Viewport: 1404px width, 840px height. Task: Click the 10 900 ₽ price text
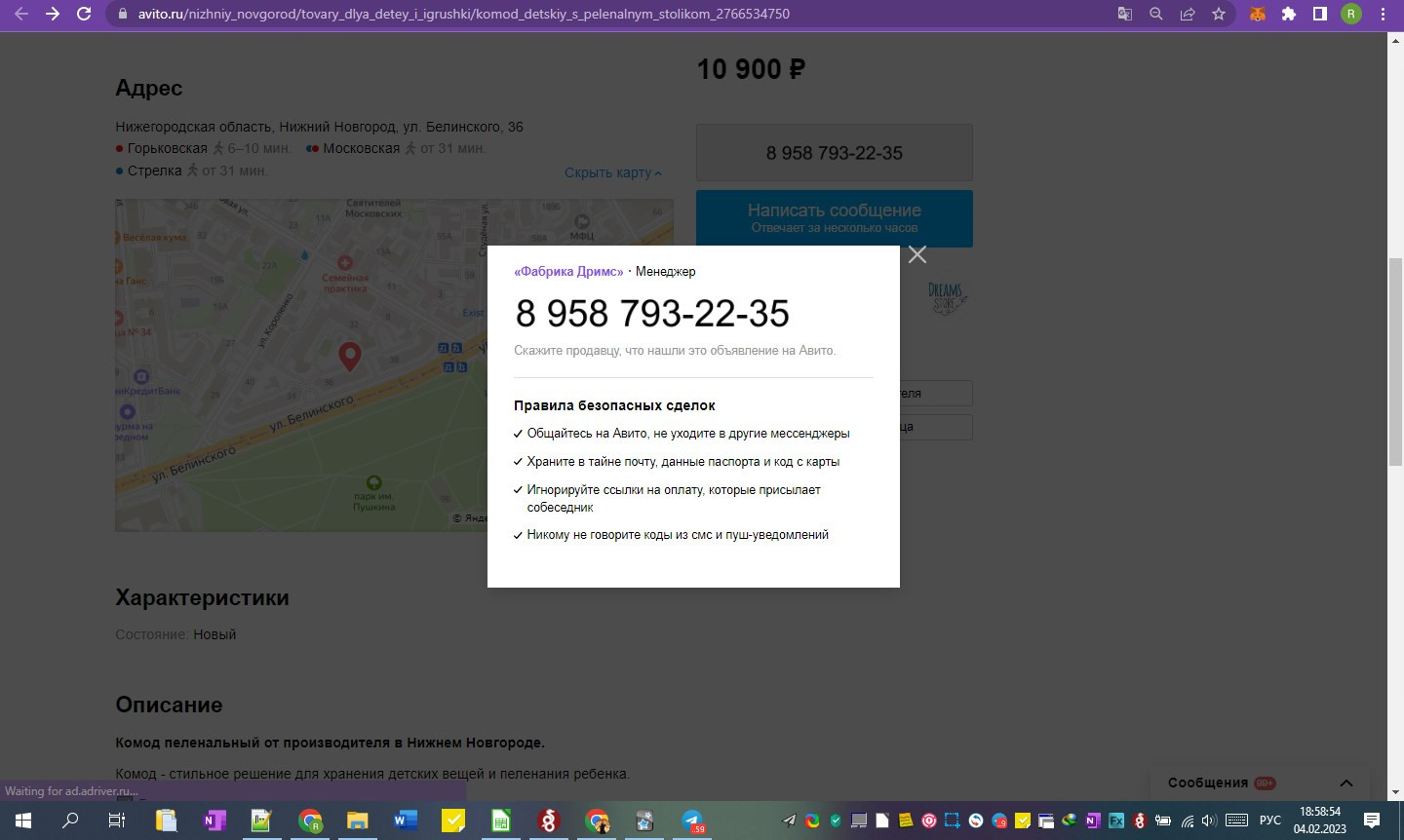pyautogui.click(x=751, y=69)
